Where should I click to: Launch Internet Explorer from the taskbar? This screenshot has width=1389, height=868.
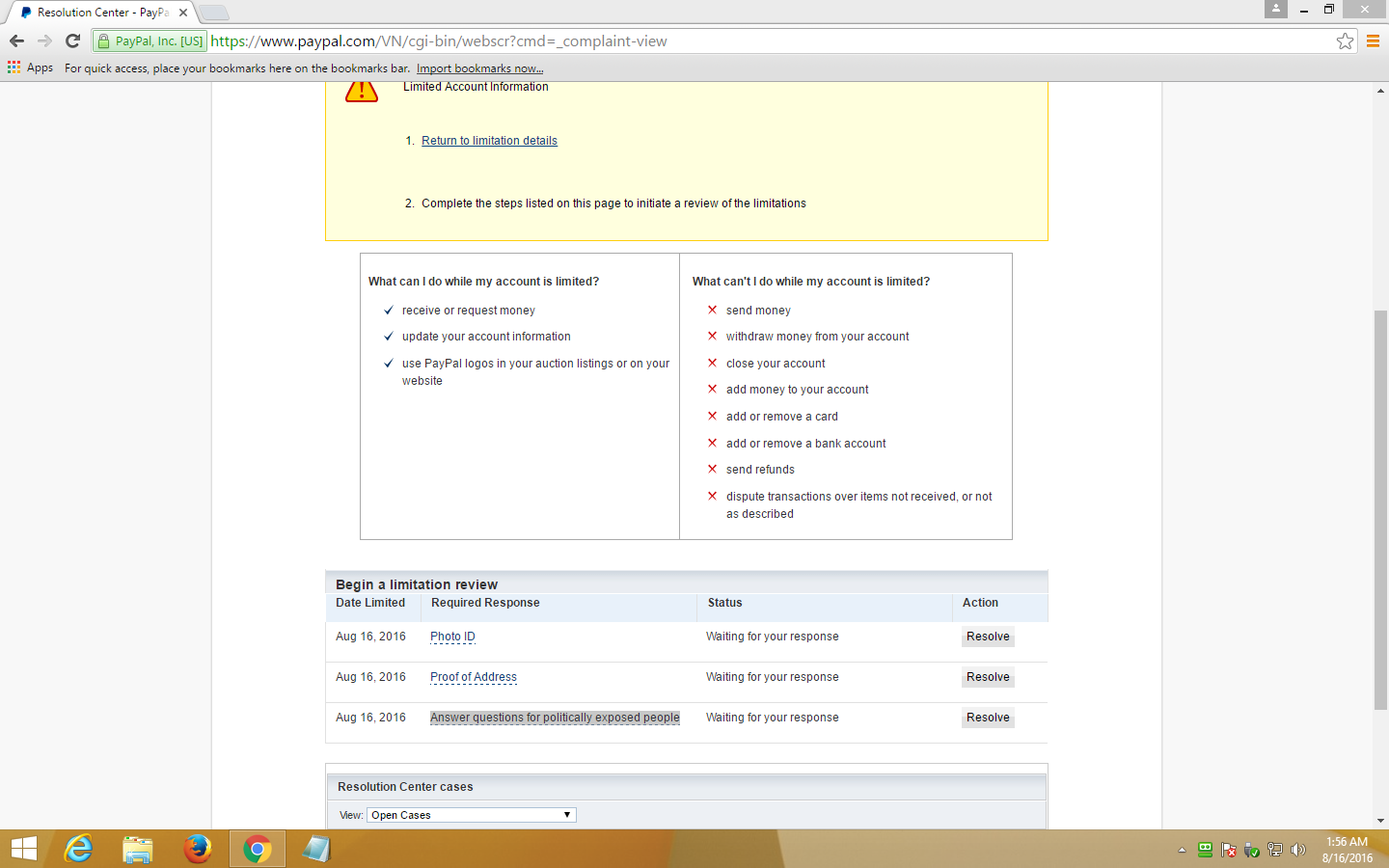click(78, 849)
